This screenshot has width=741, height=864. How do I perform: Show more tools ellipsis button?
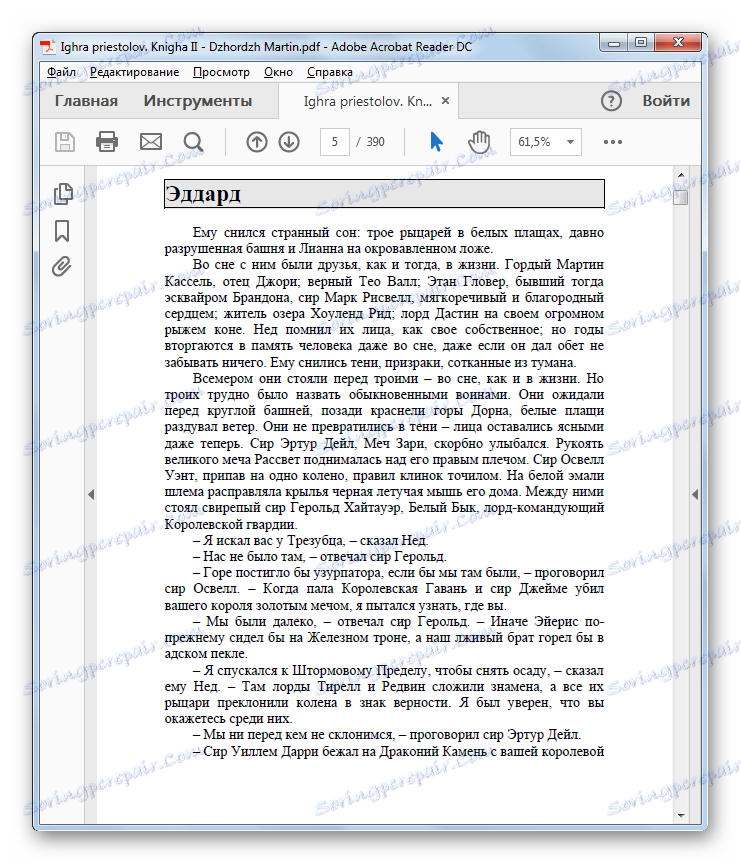tap(613, 142)
